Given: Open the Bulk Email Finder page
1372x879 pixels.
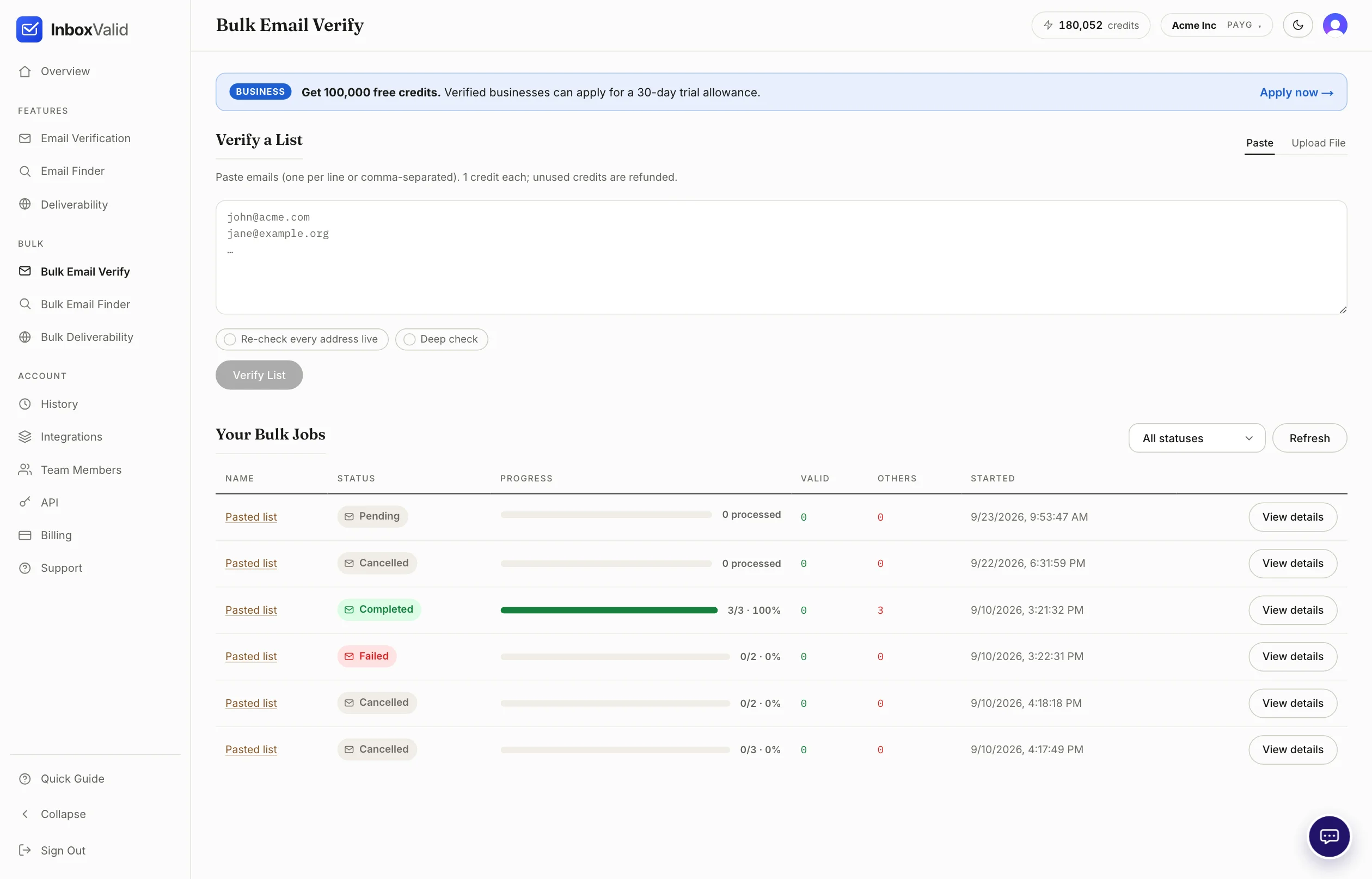Looking at the screenshot, I should pos(85,304).
